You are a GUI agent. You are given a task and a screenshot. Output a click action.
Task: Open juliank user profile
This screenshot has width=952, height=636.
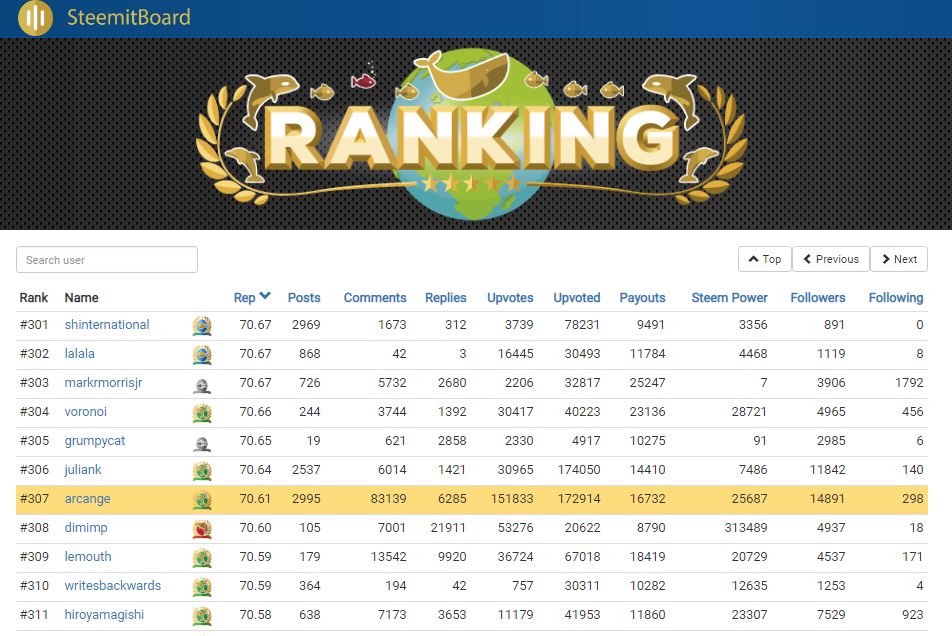coord(83,470)
